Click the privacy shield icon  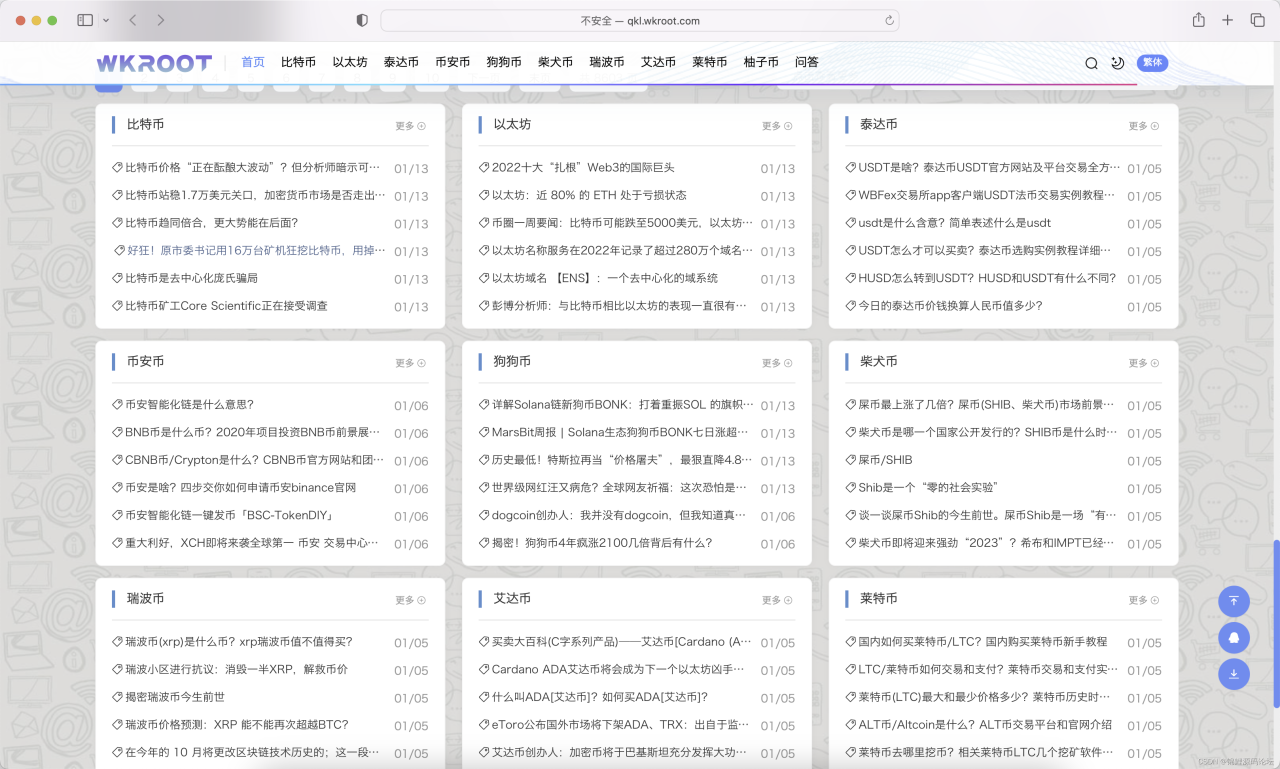362,20
